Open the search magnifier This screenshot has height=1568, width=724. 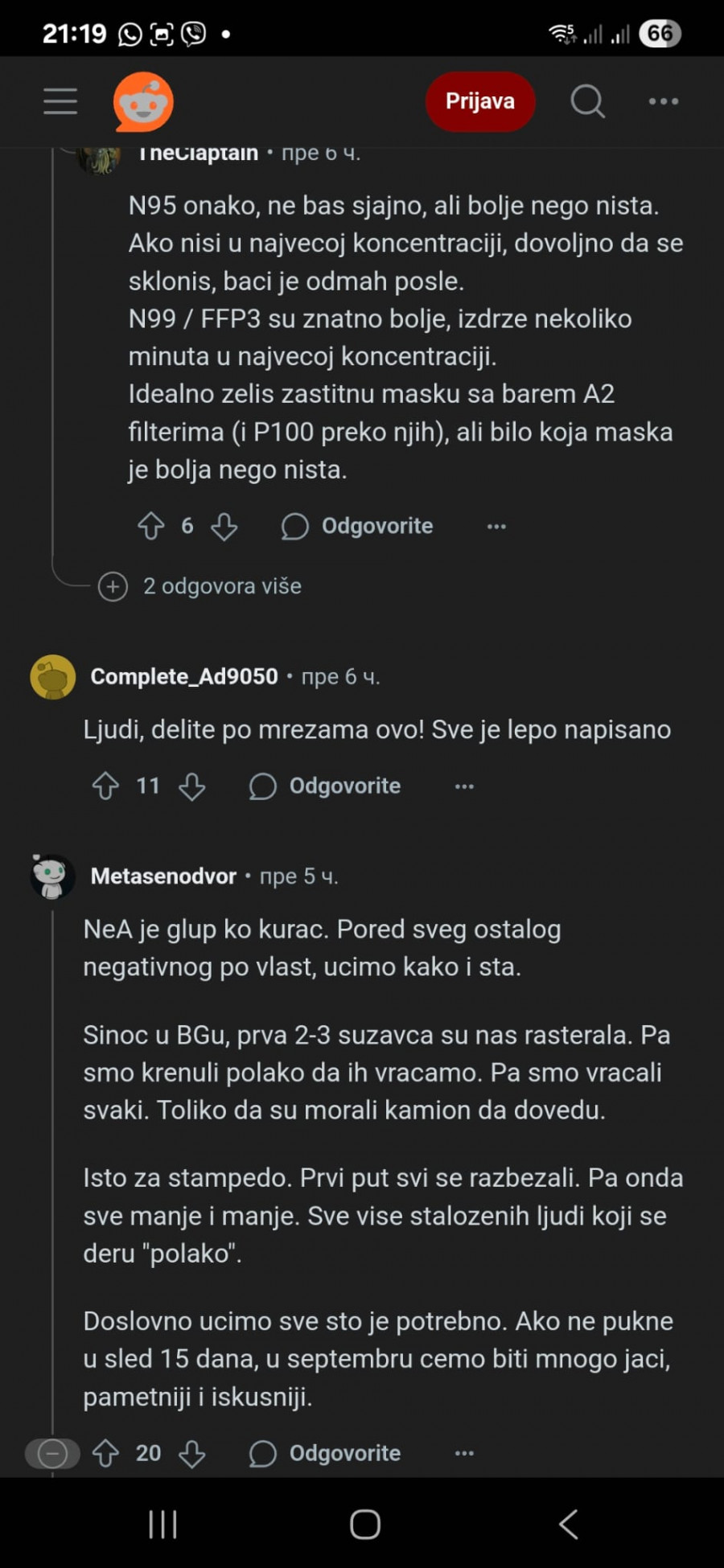pyautogui.click(x=587, y=101)
